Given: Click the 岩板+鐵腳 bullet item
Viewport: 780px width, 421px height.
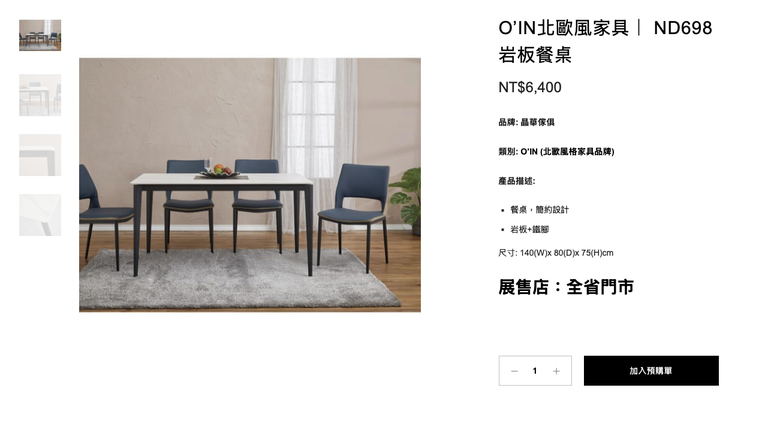Looking at the screenshot, I should click(x=530, y=229).
